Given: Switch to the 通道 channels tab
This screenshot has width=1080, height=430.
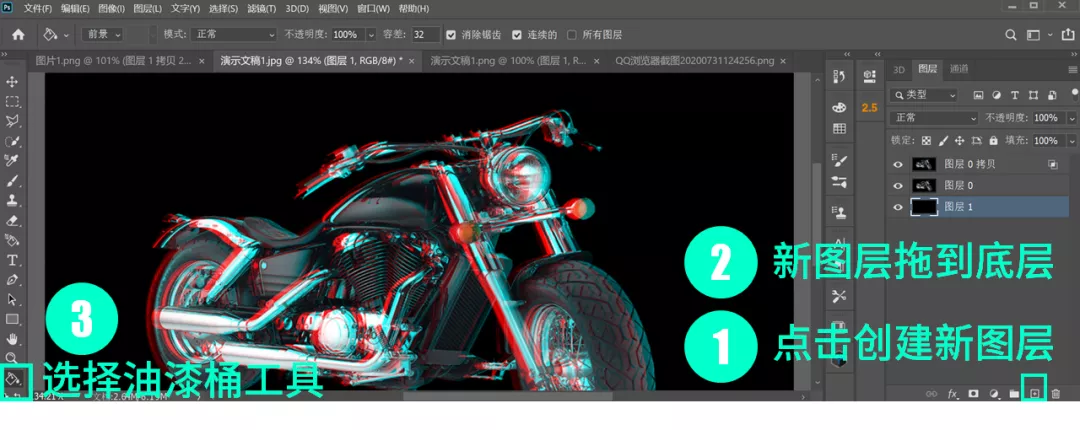Looking at the screenshot, I should tap(959, 68).
